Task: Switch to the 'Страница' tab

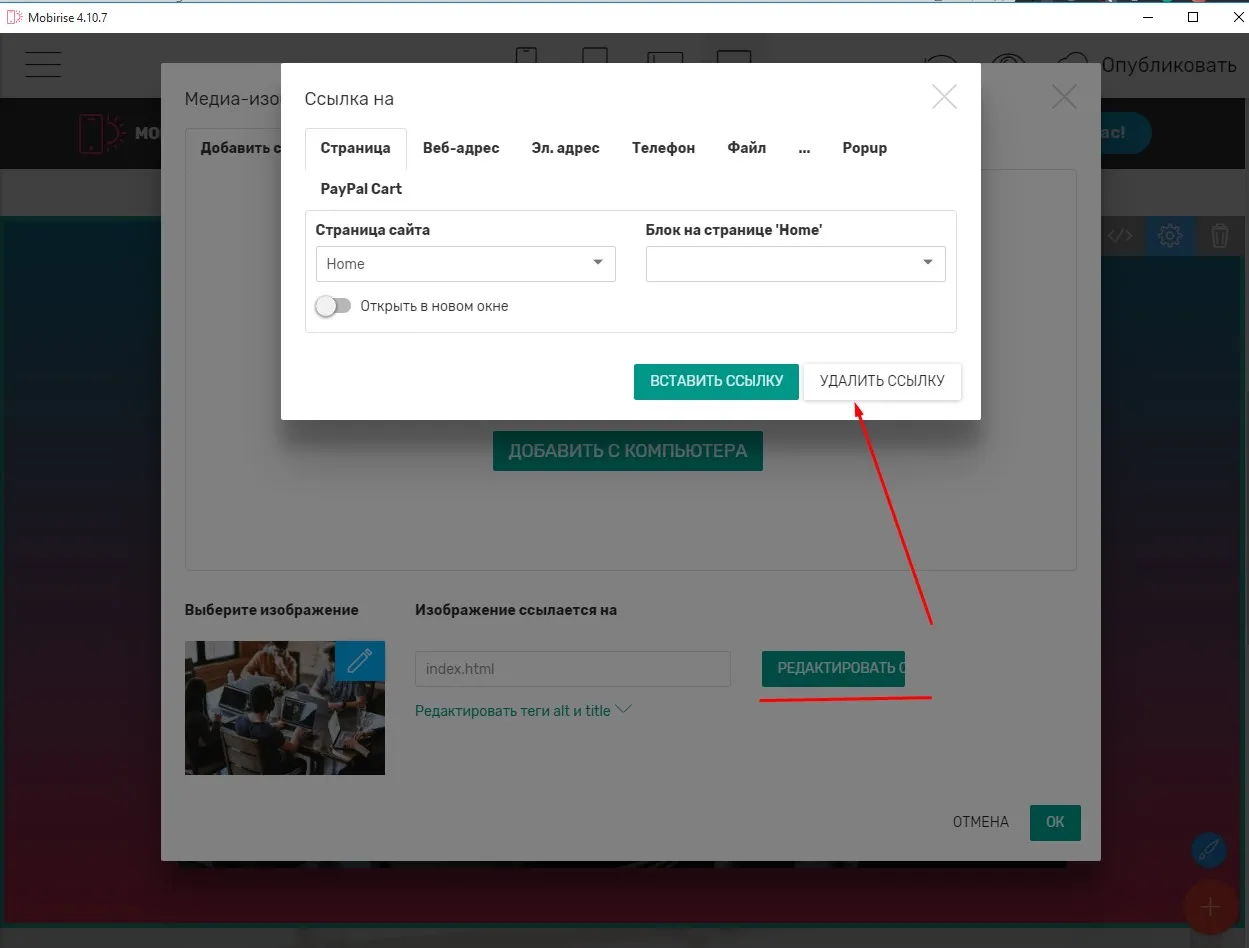Action: (x=355, y=148)
